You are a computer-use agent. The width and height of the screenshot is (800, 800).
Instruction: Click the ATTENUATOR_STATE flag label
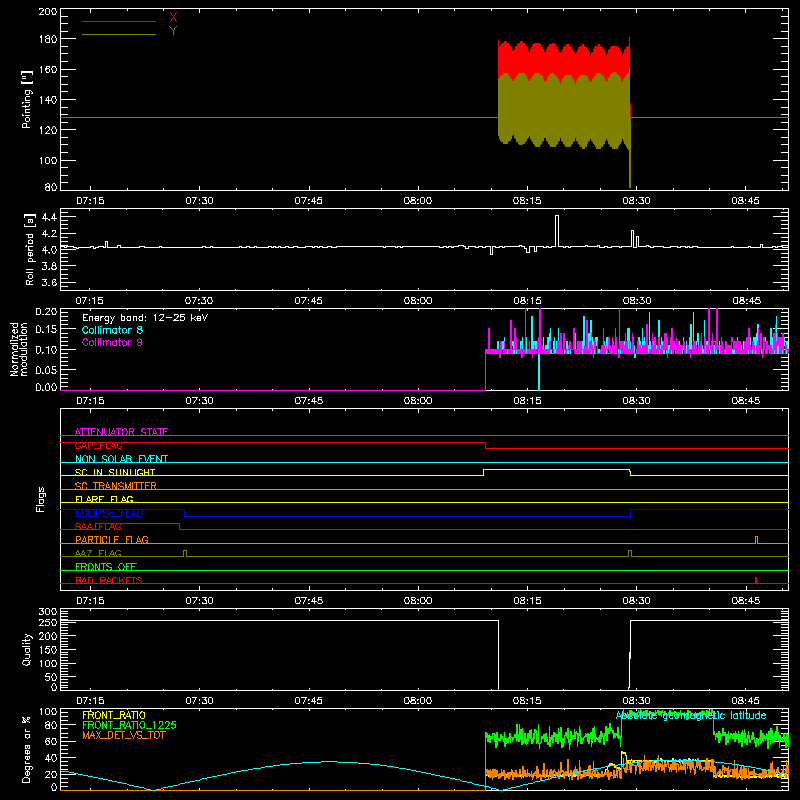(x=121, y=432)
